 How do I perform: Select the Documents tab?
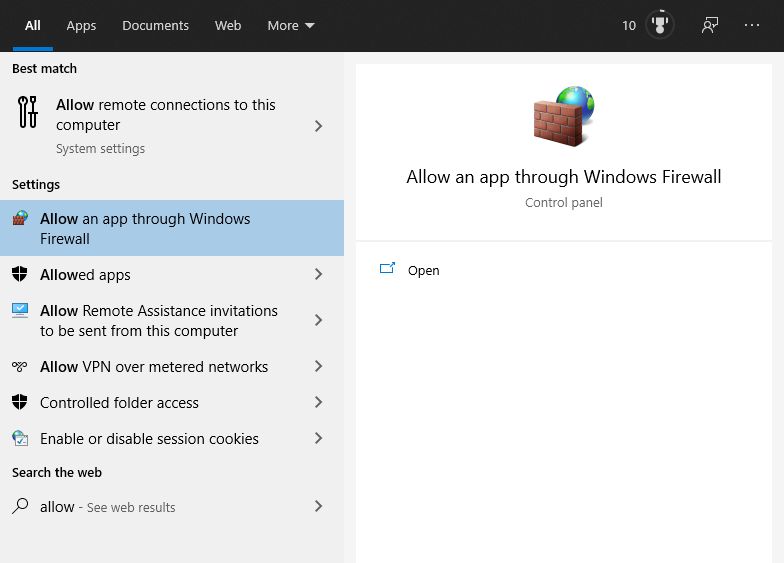click(x=156, y=26)
